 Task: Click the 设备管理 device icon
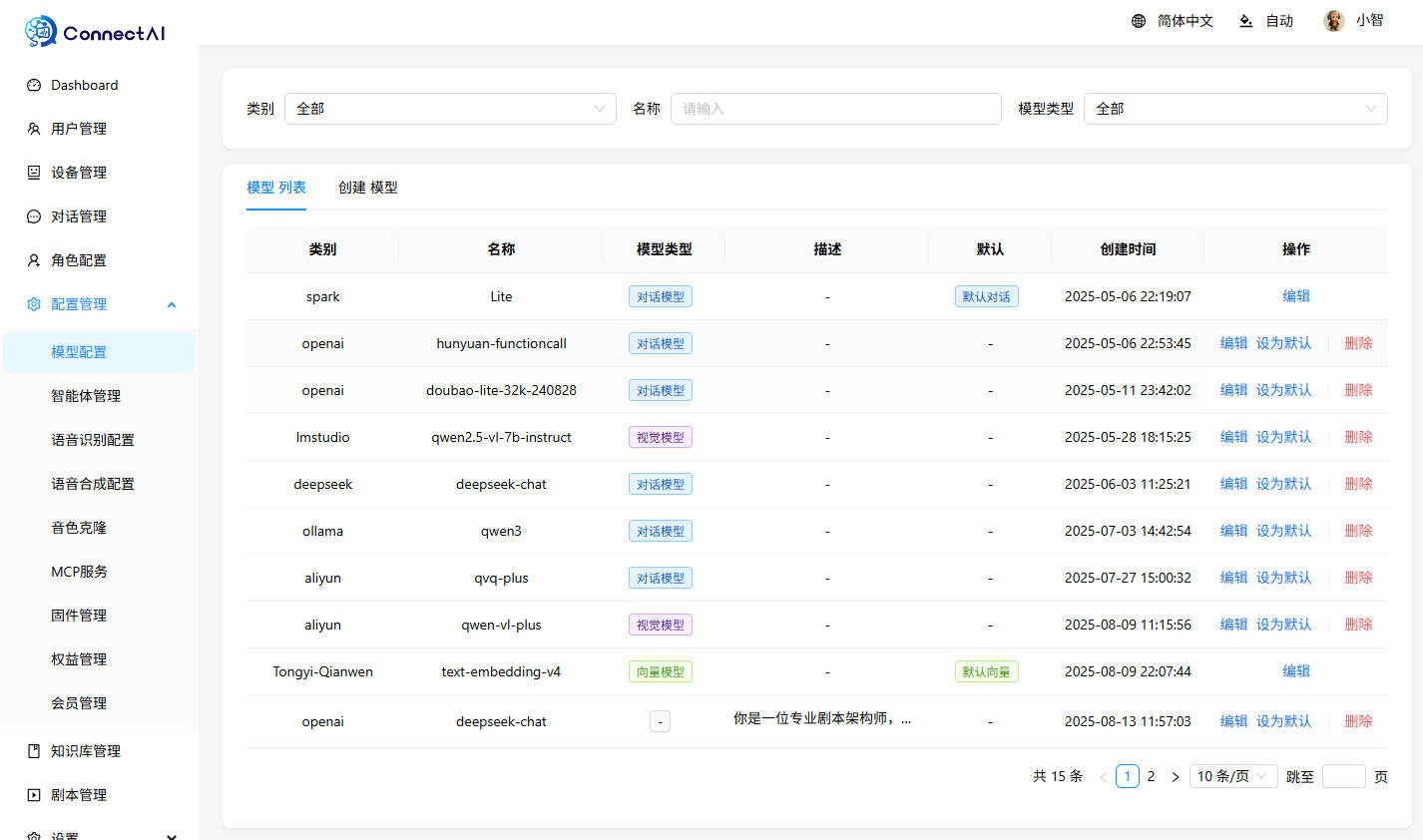pos(34,173)
